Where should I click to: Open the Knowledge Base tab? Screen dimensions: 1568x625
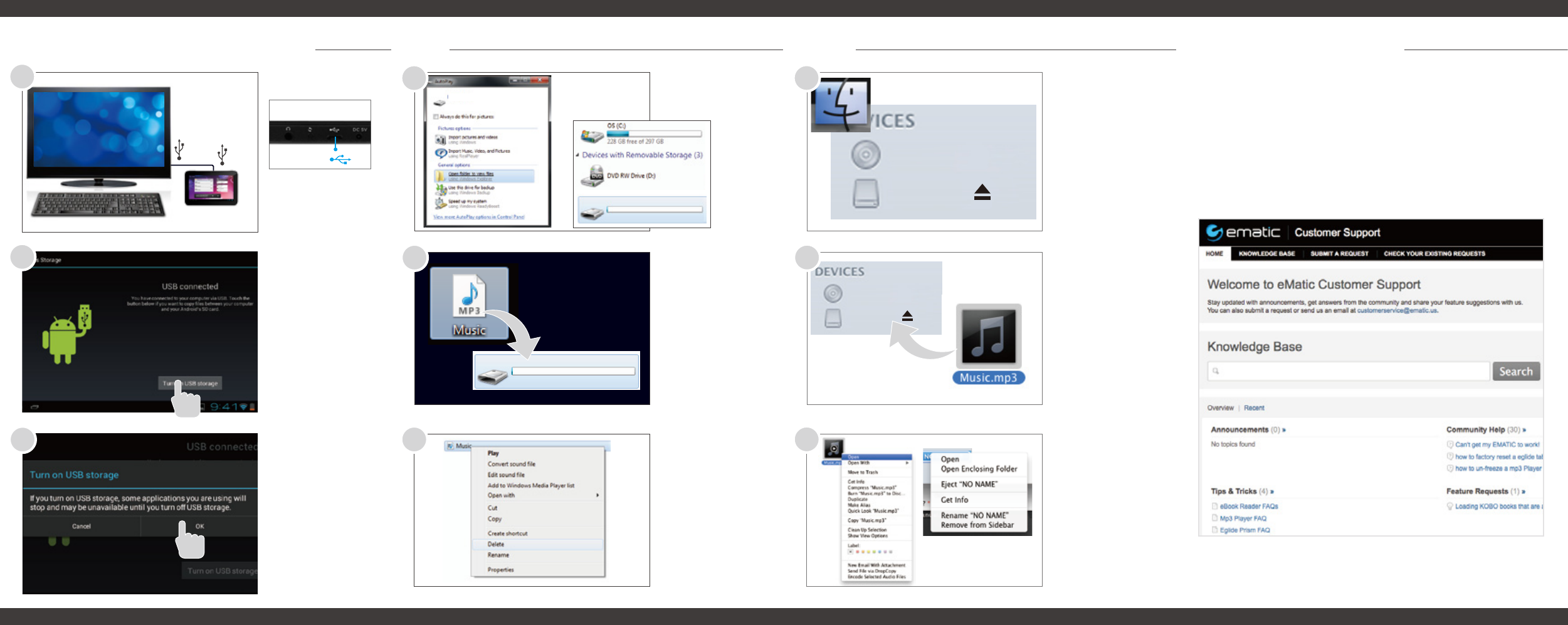tap(1266, 254)
